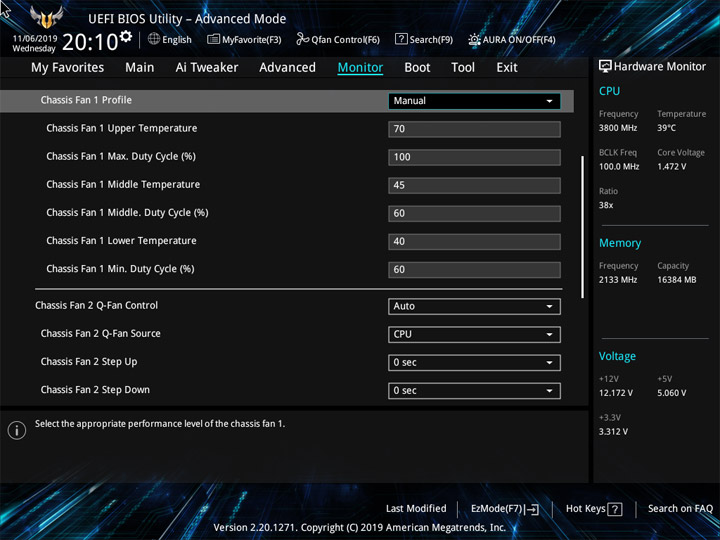Open Search on FAQ link

pyautogui.click(x=680, y=508)
